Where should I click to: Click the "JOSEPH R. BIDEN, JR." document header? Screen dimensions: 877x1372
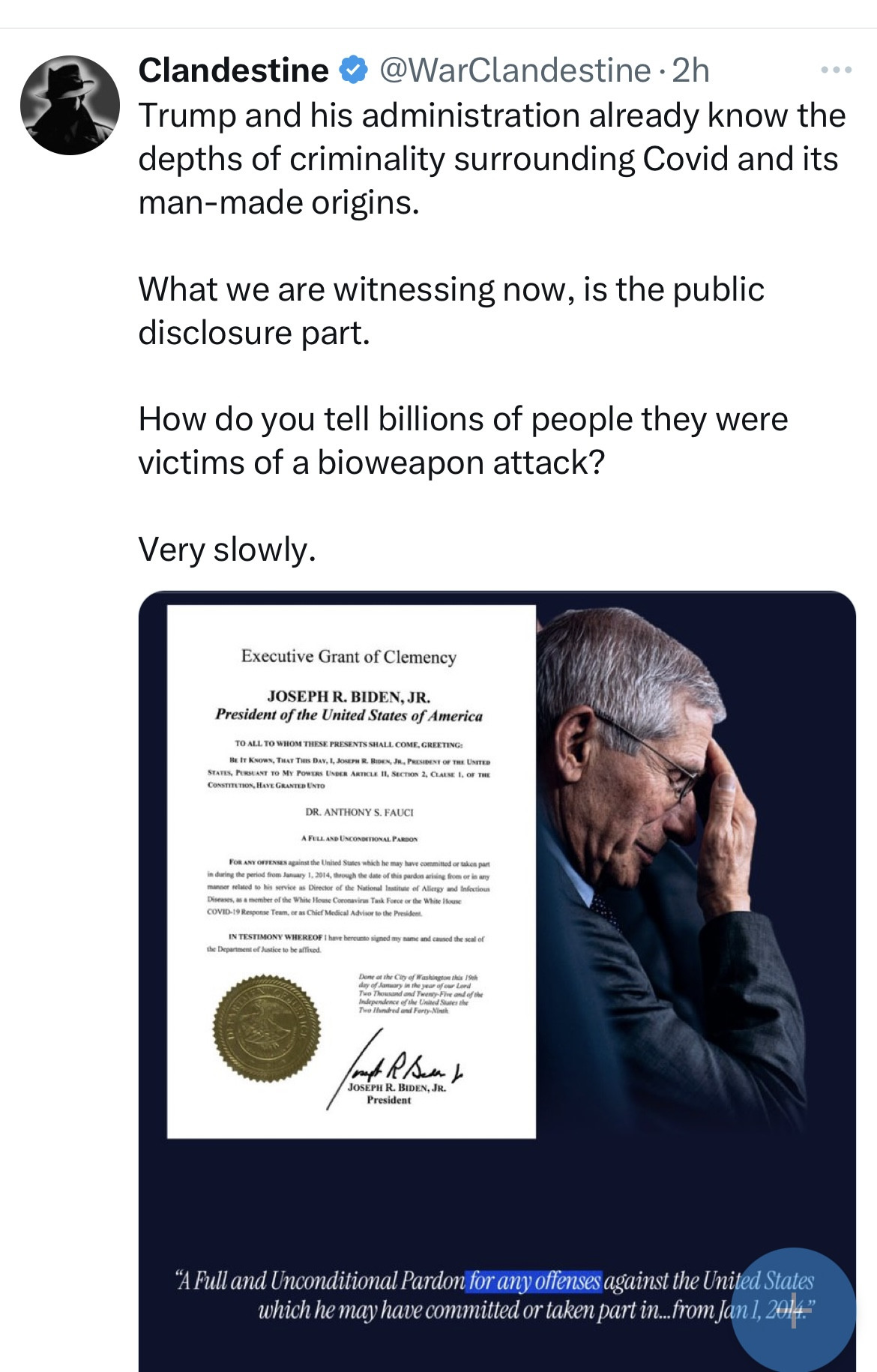tap(349, 696)
